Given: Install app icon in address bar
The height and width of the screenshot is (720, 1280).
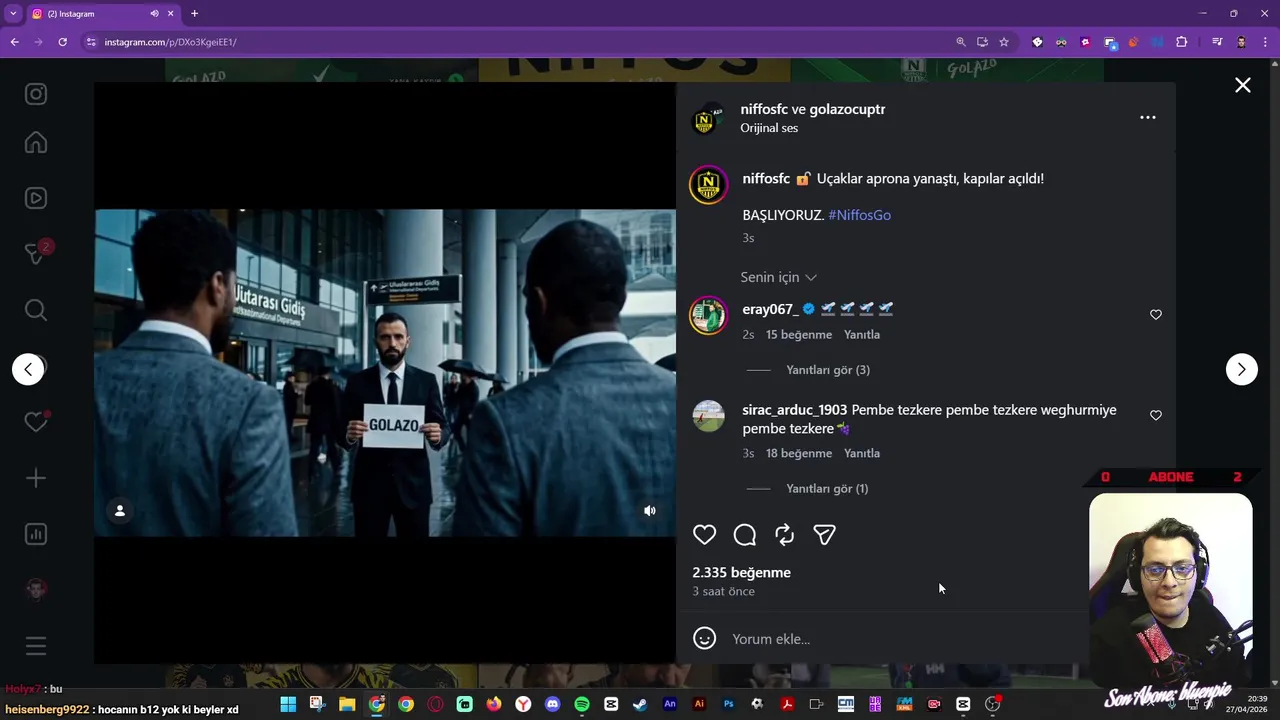Looking at the screenshot, I should (982, 42).
